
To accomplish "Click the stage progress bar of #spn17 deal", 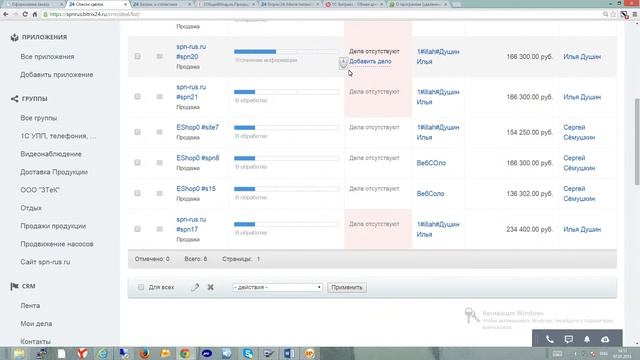I will pos(287,224).
